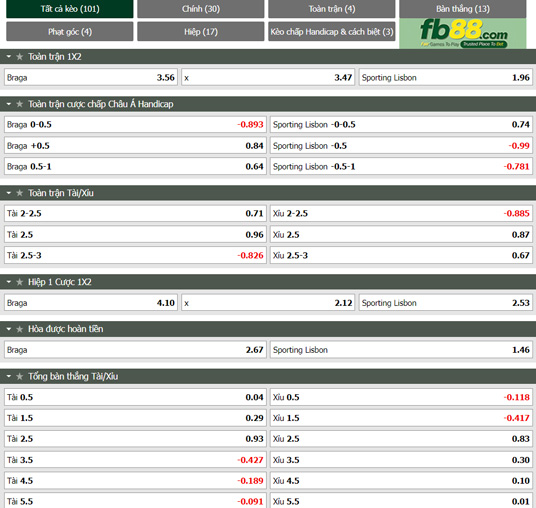Image resolution: width=536 pixels, height=508 pixels.
Task: Select Sporting Lisbon draw-no-bet at 1.46
Action: coord(401,350)
